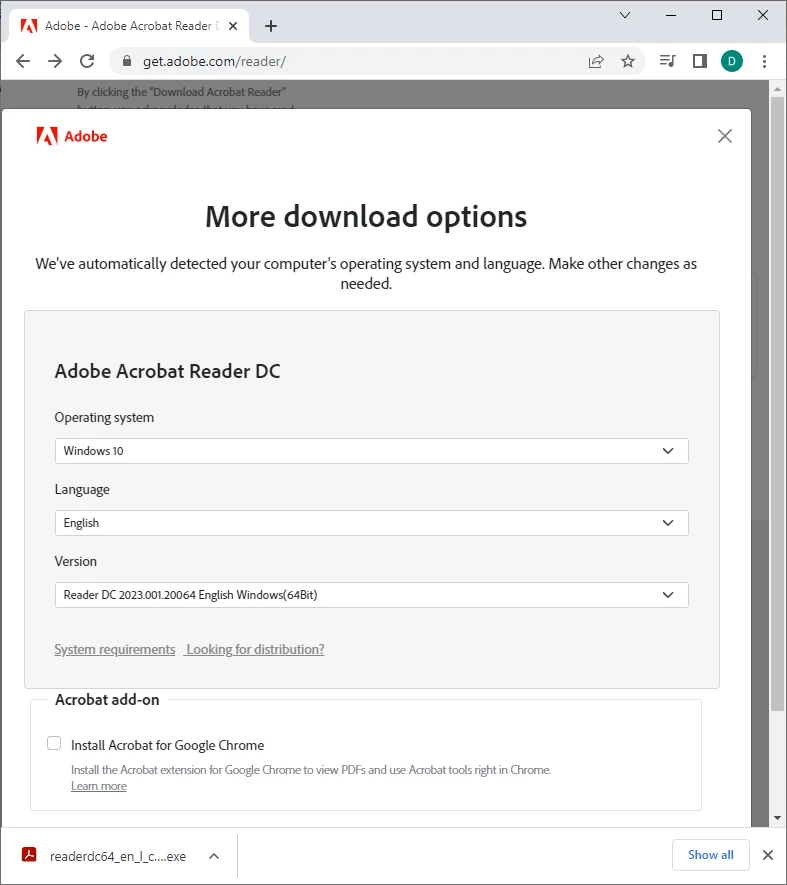Close the Adobe Acrobat Reader tab
Screen dimensions: 787x885
pos(233,26)
